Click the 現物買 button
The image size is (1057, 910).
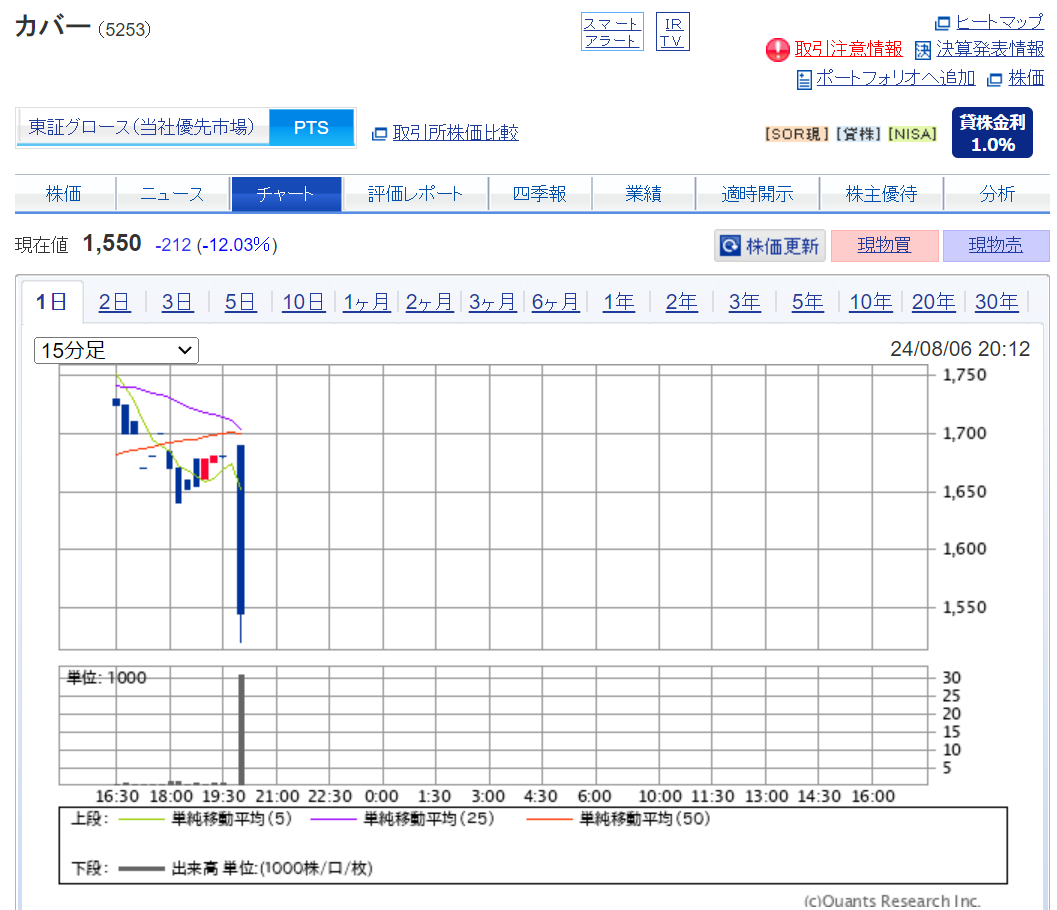(884, 245)
